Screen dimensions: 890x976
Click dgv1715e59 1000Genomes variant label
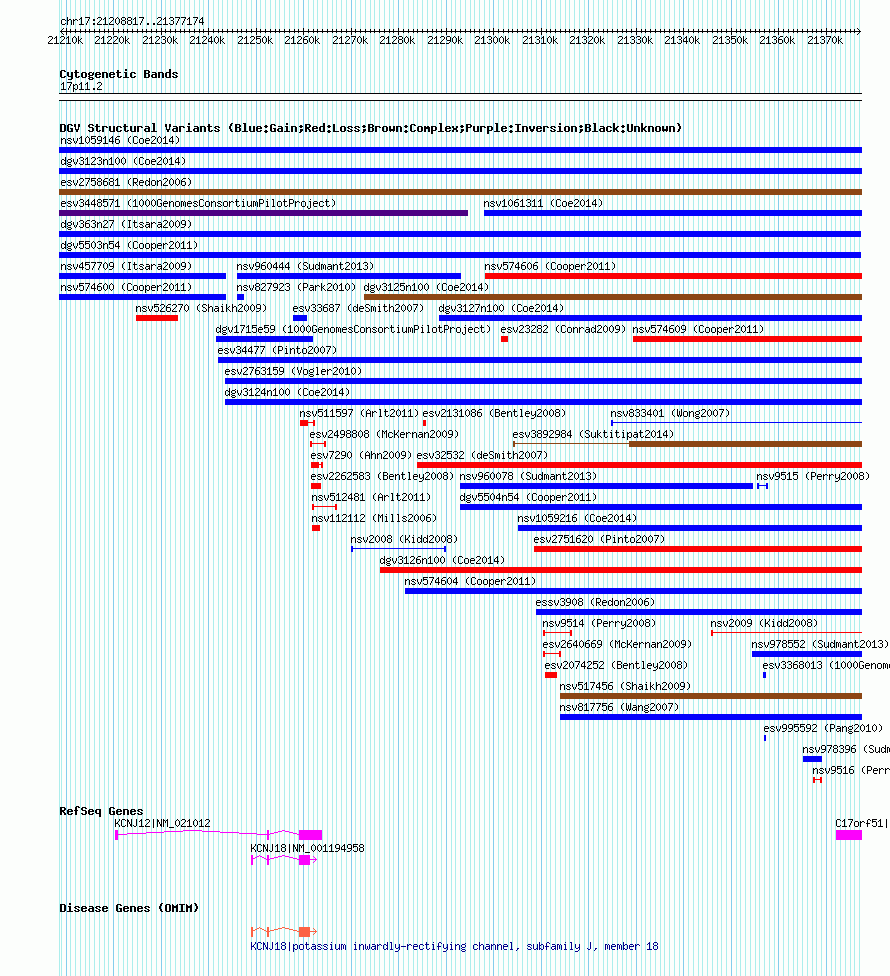click(353, 329)
